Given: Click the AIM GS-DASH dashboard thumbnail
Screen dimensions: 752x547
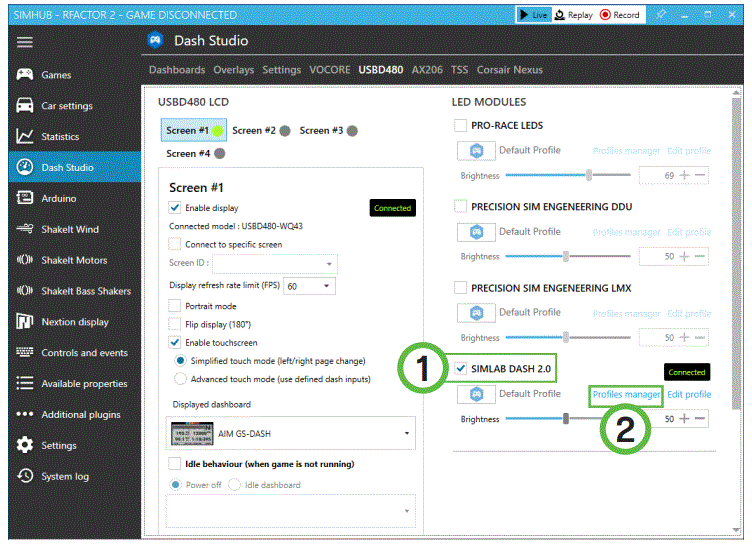Looking at the screenshot, I should point(192,433).
